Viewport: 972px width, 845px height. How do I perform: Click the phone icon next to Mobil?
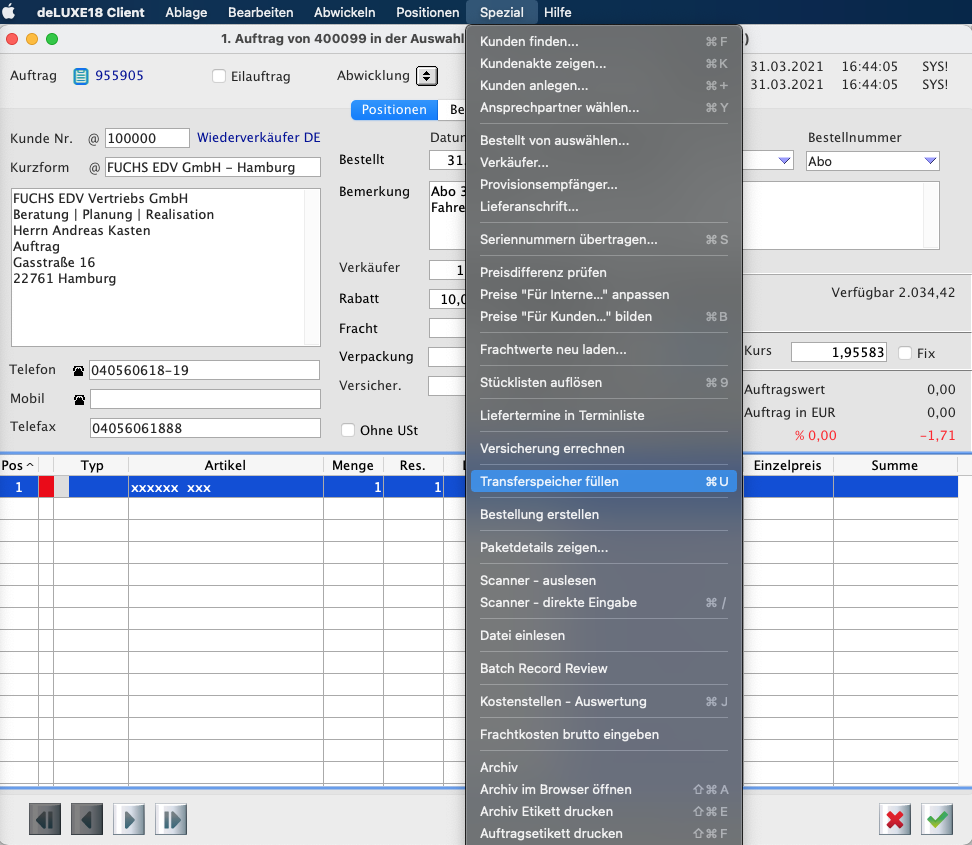tap(79, 400)
